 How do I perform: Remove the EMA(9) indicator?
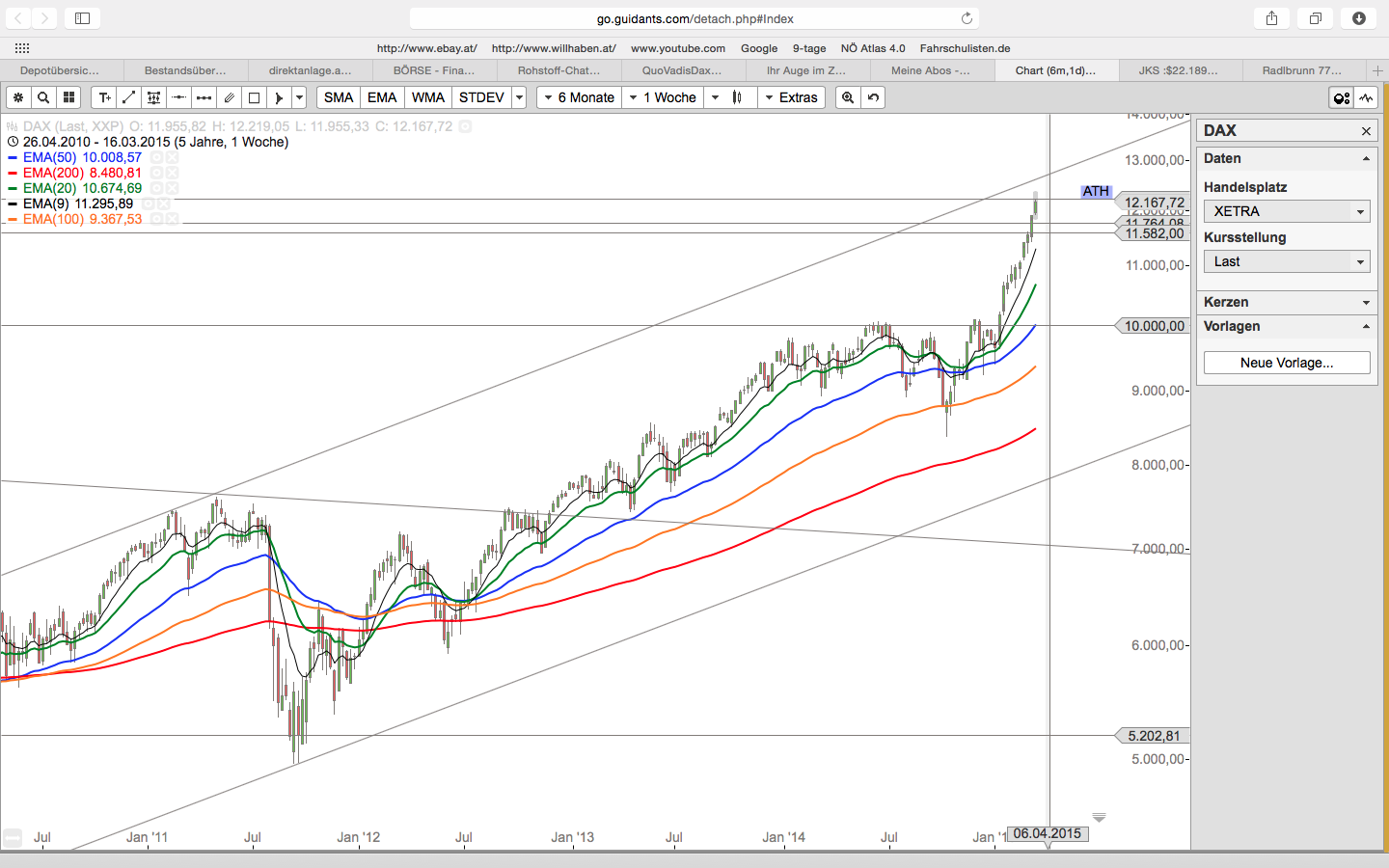tap(164, 203)
